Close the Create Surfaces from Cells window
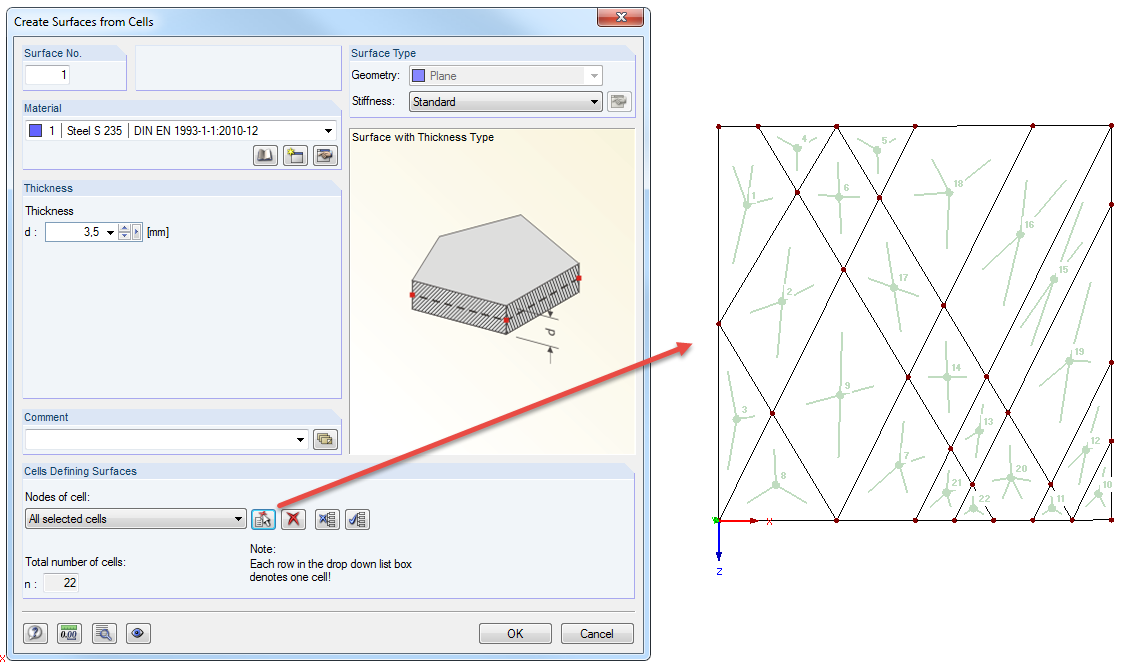Viewport: 1130px width, 669px height. click(620, 17)
